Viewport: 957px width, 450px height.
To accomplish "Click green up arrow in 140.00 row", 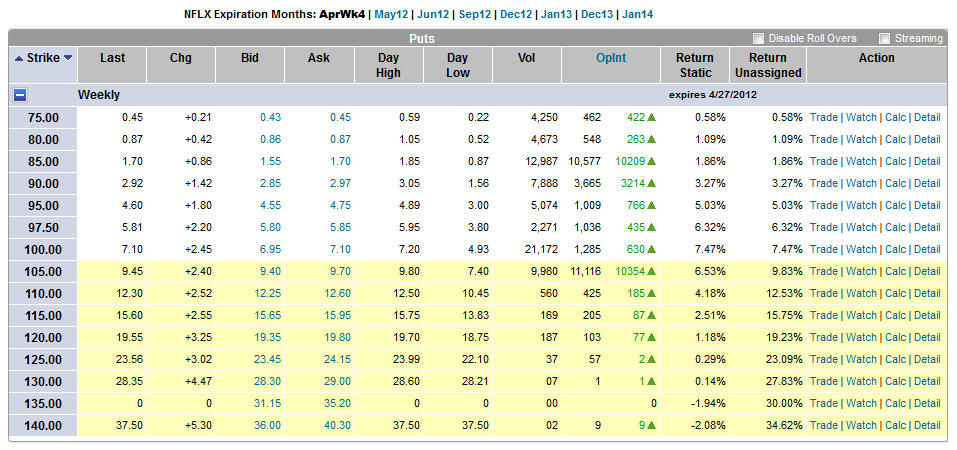I will (x=652, y=425).
